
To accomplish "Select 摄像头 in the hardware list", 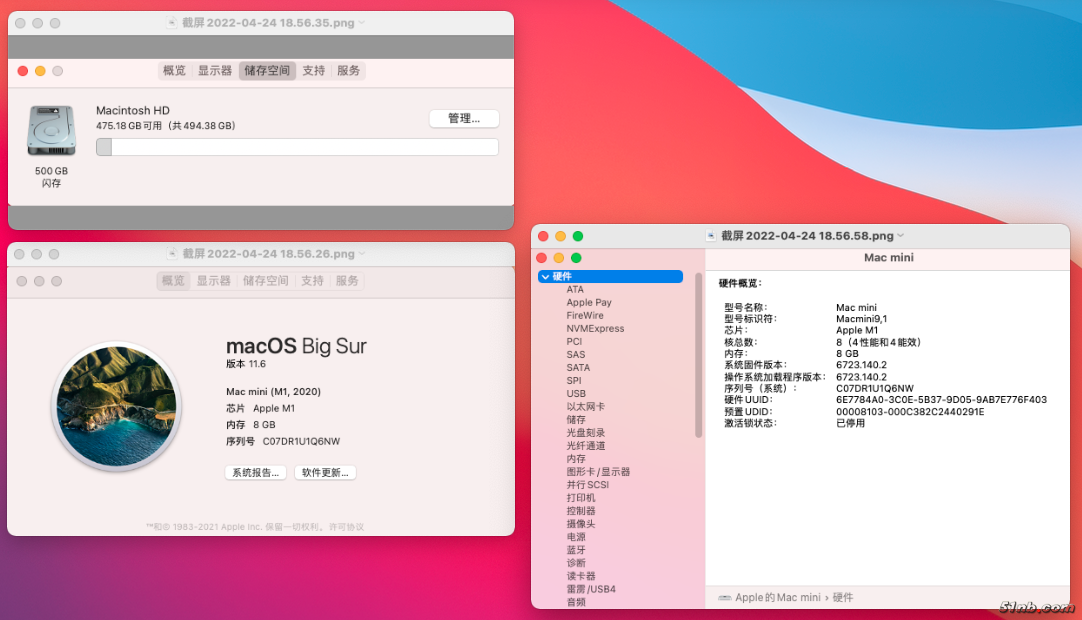I will point(580,524).
